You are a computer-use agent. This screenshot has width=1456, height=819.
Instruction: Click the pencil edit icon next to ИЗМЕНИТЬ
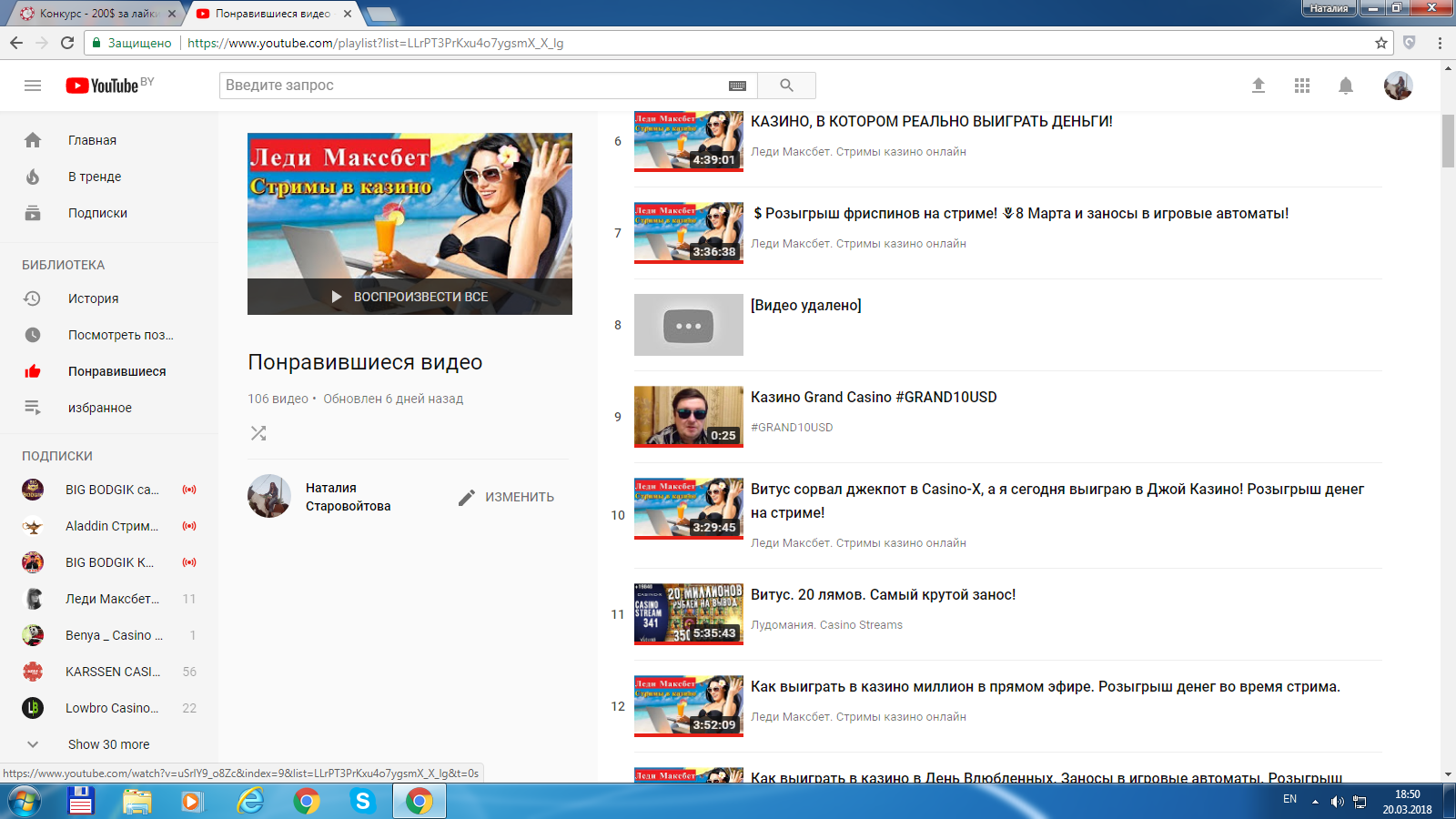point(467,497)
